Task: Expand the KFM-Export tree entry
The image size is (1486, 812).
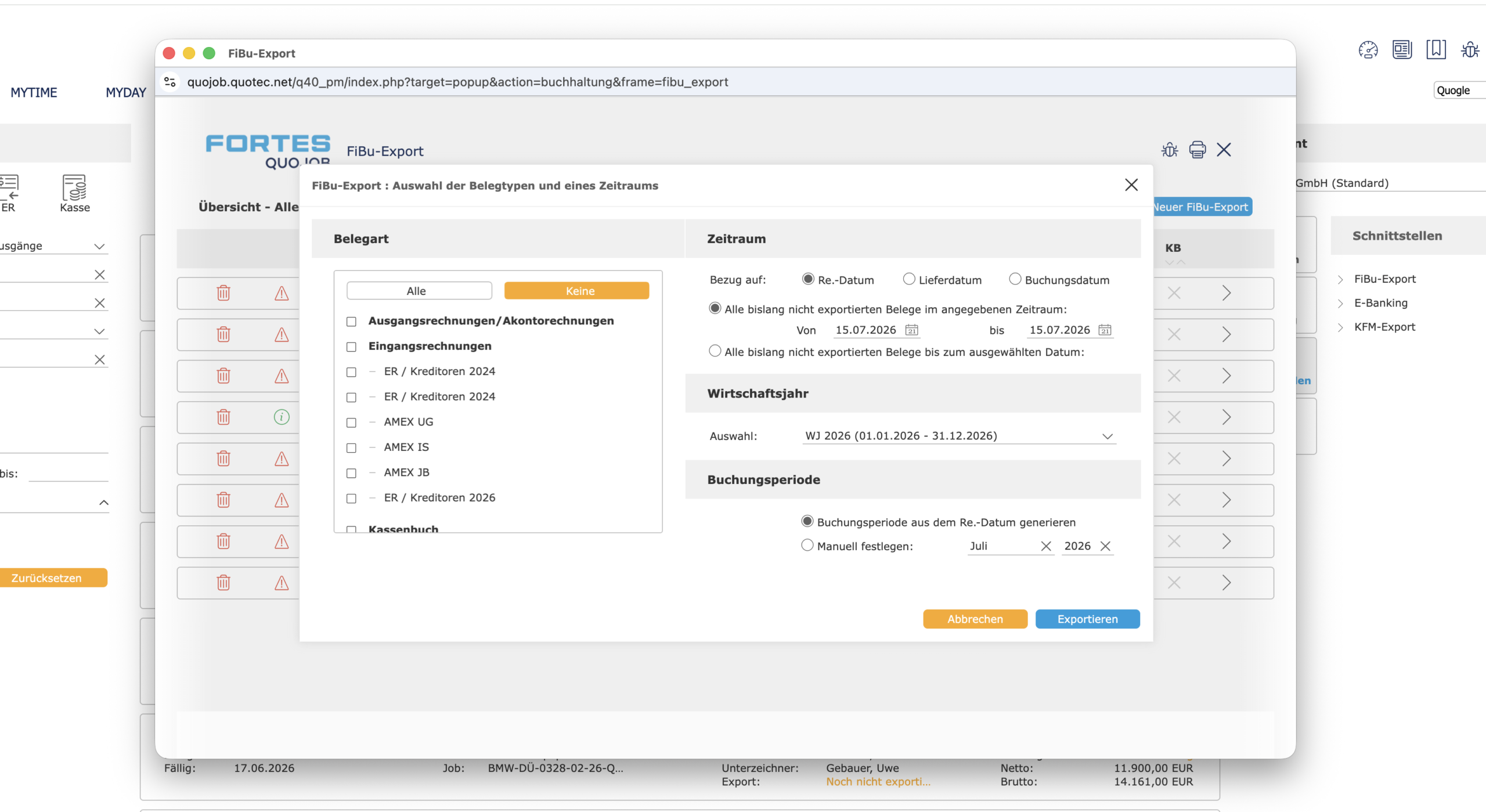Action: tap(1340, 327)
